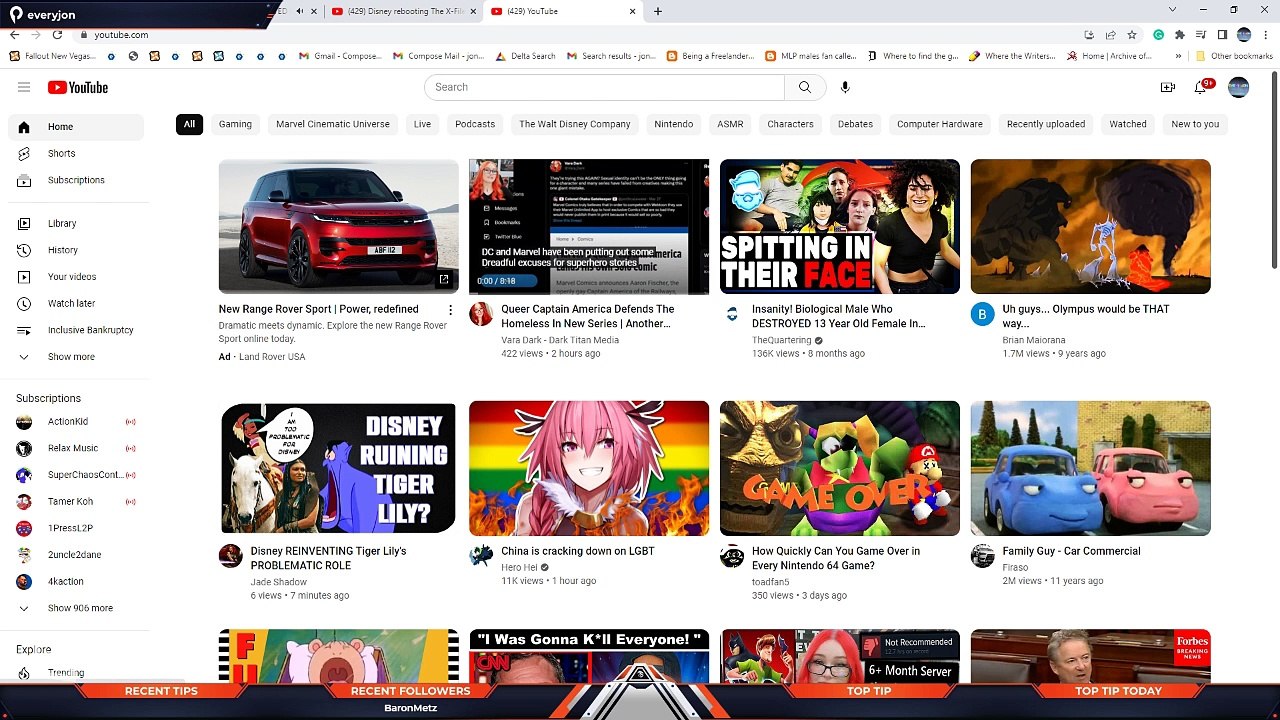Reload the page with the refresh icon
This screenshot has width=1280, height=720.
coord(57,35)
